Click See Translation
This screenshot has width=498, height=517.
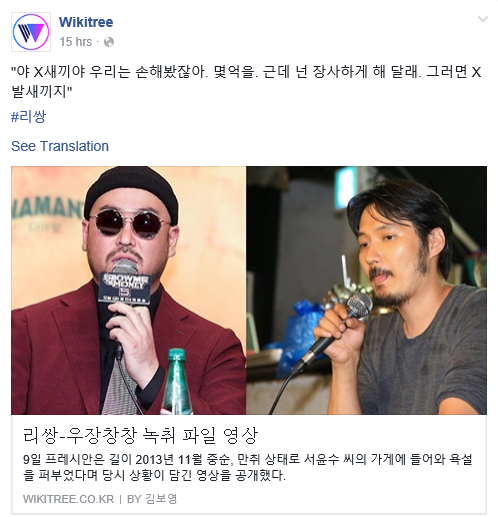point(60,146)
